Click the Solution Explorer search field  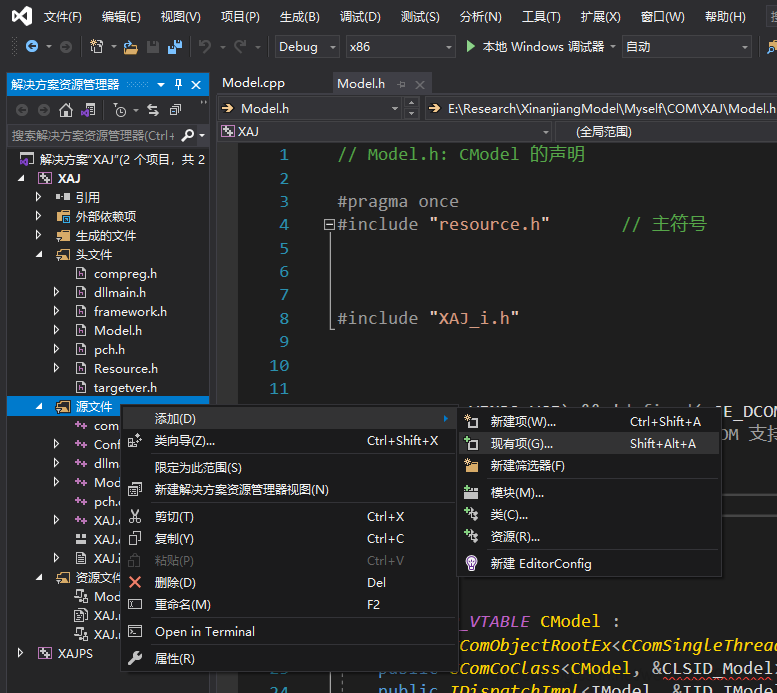tap(92, 135)
